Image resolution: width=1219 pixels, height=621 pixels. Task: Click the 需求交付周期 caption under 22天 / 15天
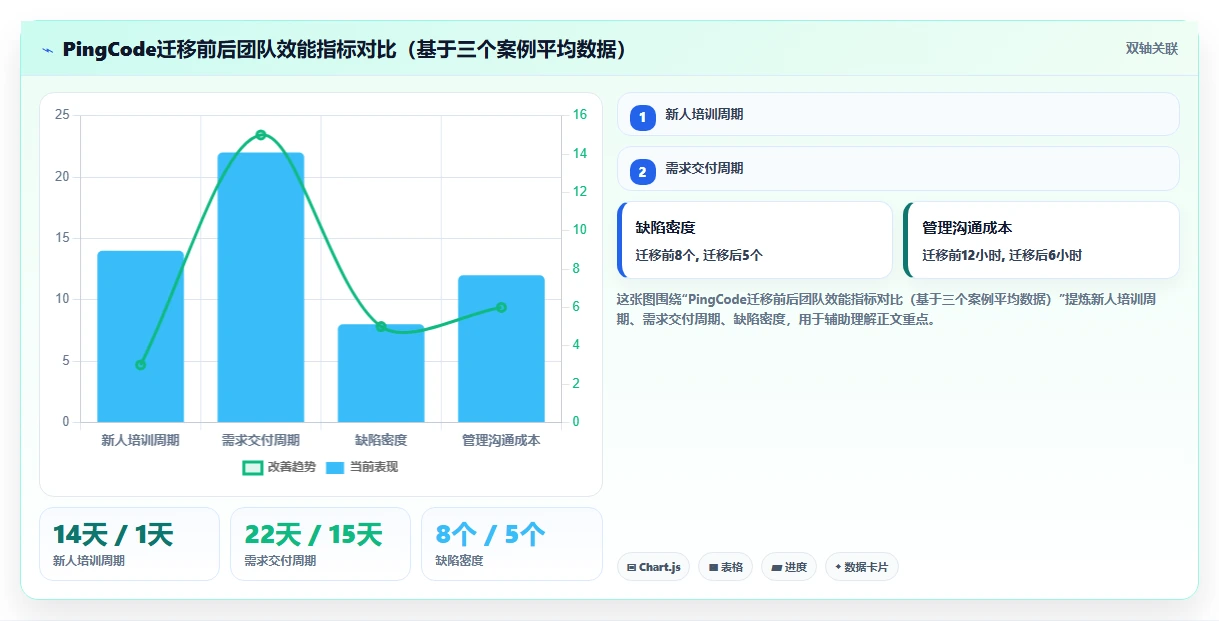click(x=280, y=561)
